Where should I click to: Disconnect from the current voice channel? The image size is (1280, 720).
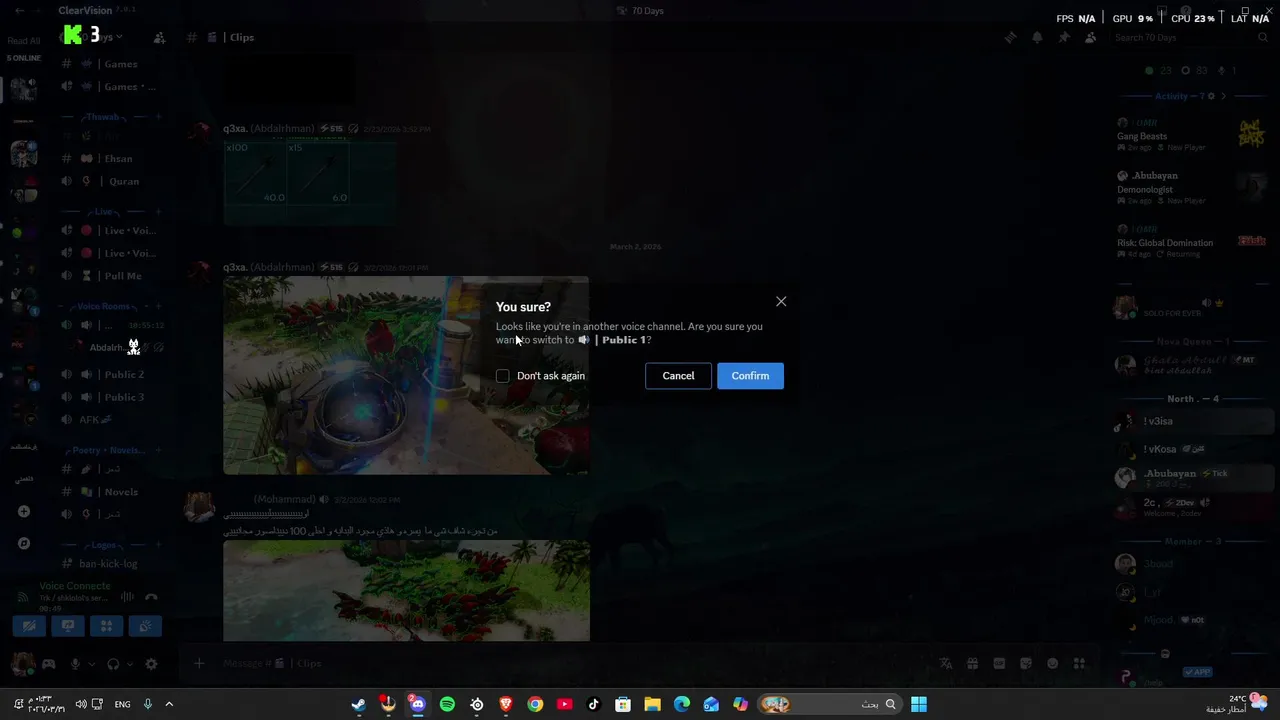(151, 597)
